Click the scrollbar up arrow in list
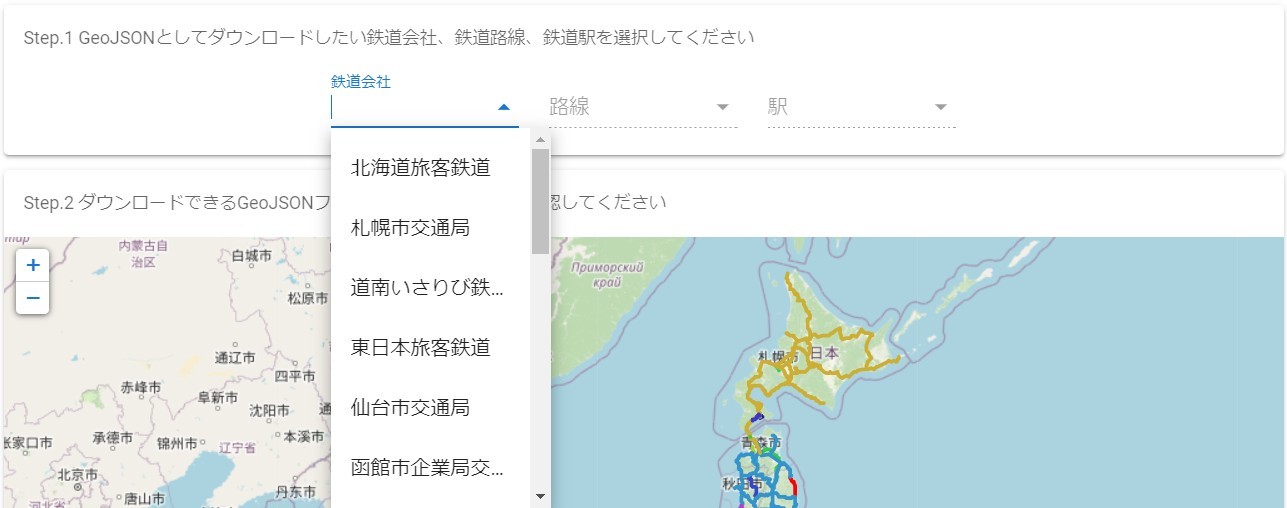 pyautogui.click(x=540, y=140)
